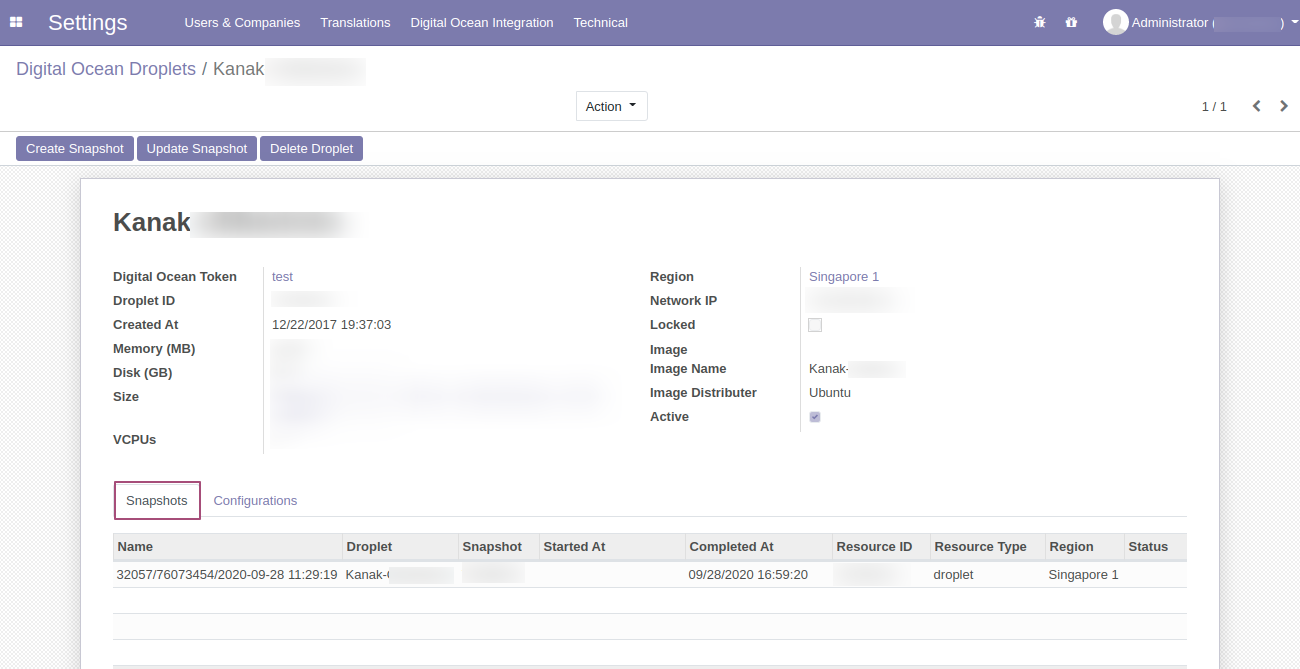Open the Translations menu
Image resolution: width=1300 pixels, height=669 pixels.
(355, 22)
